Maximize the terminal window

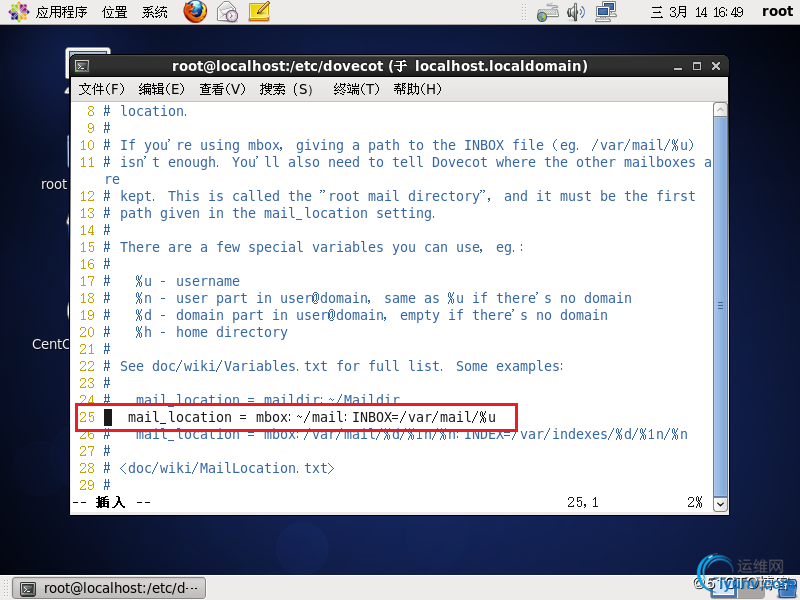[697, 66]
